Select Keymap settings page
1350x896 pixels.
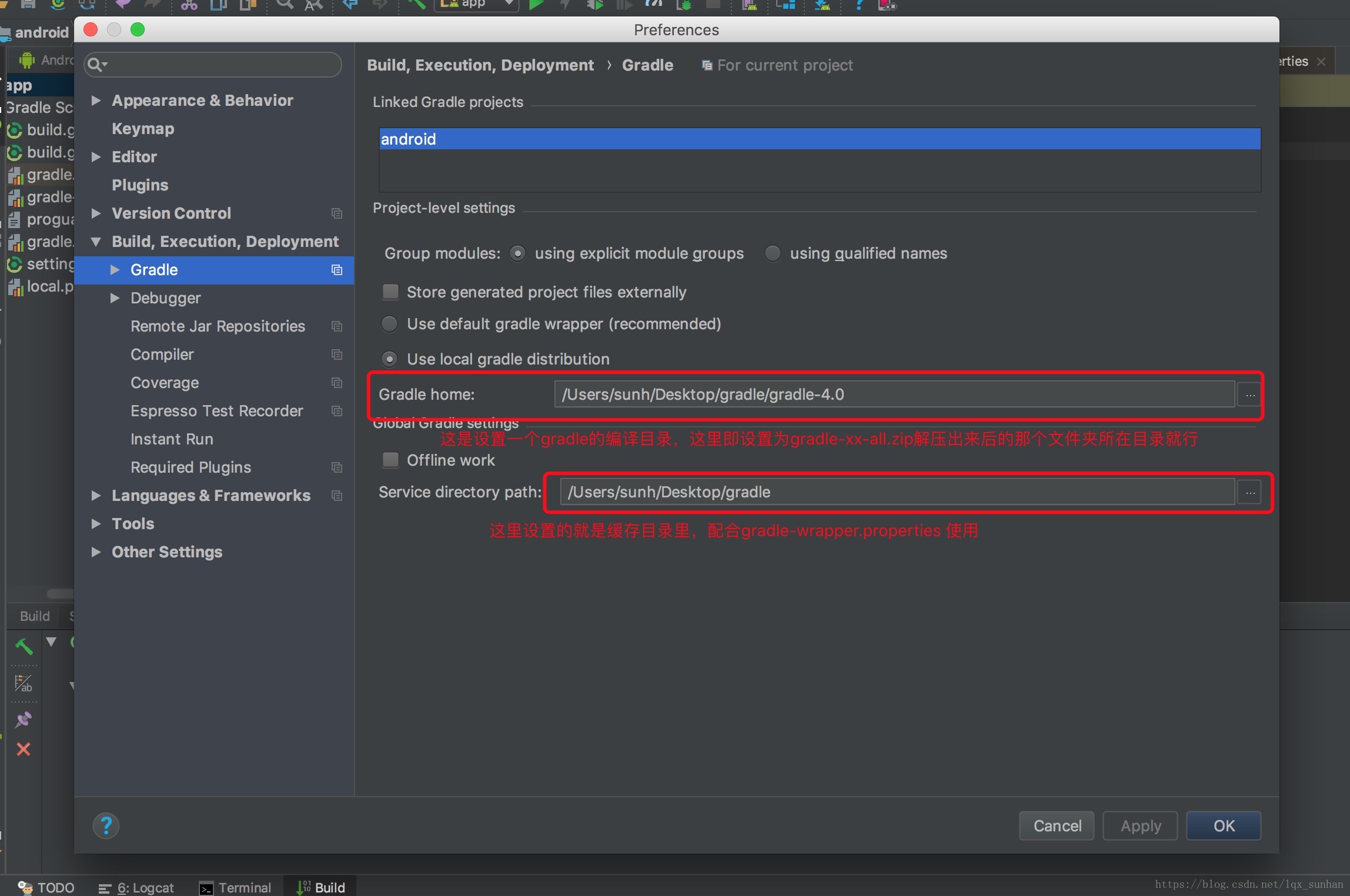(x=143, y=129)
